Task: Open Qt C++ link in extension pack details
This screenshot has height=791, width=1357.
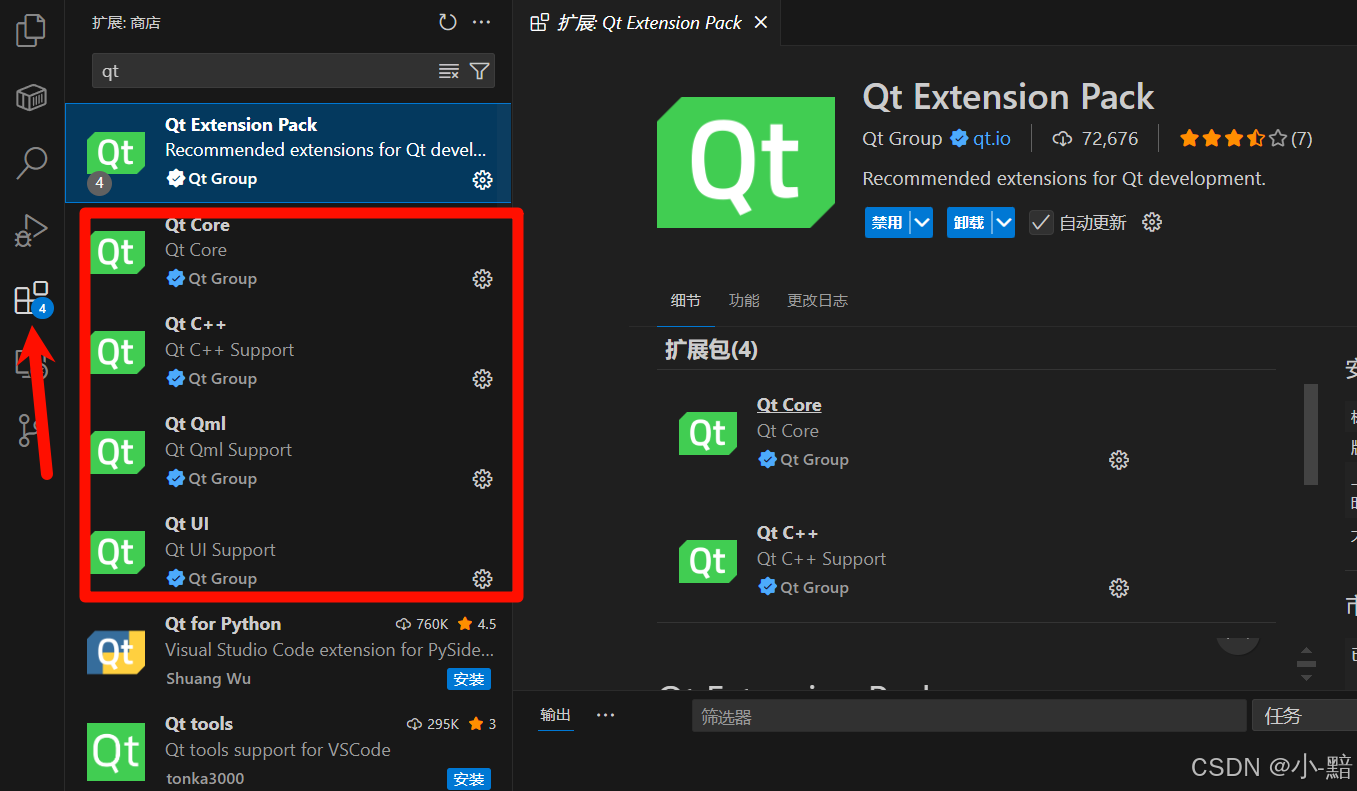Action: [787, 533]
